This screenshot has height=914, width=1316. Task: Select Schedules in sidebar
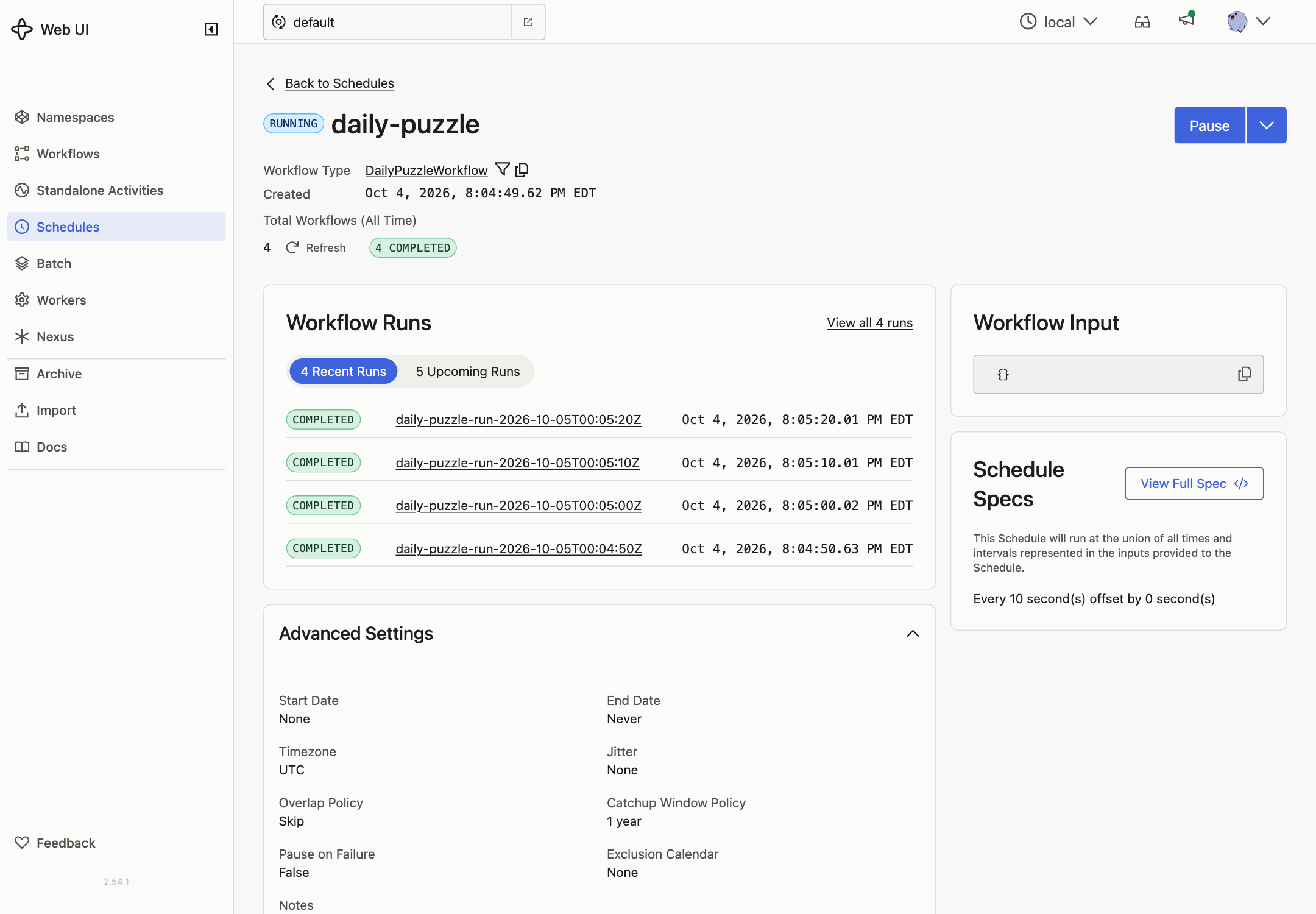pyautogui.click(x=116, y=227)
